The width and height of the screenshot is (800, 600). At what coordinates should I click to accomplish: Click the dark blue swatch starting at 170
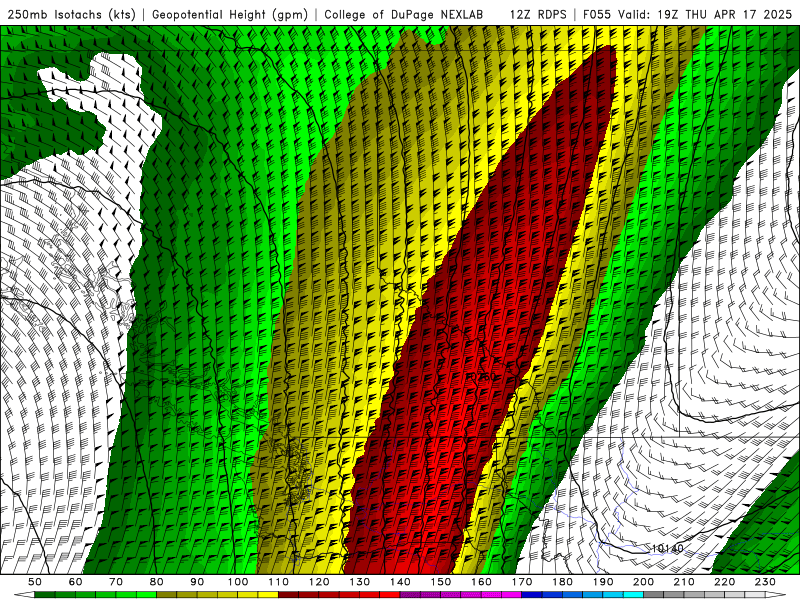tap(532, 594)
